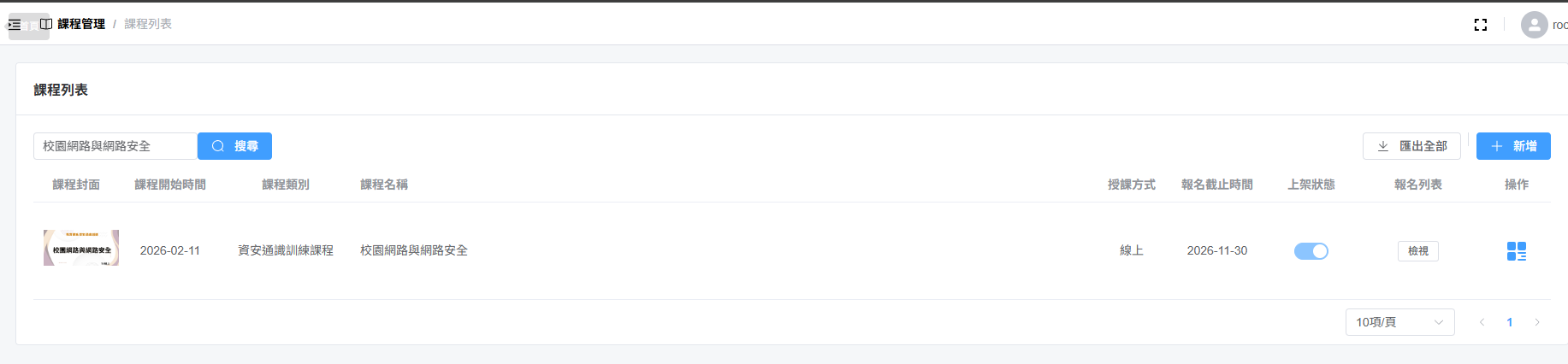Open the user avatar menu

pos(1535,25)
